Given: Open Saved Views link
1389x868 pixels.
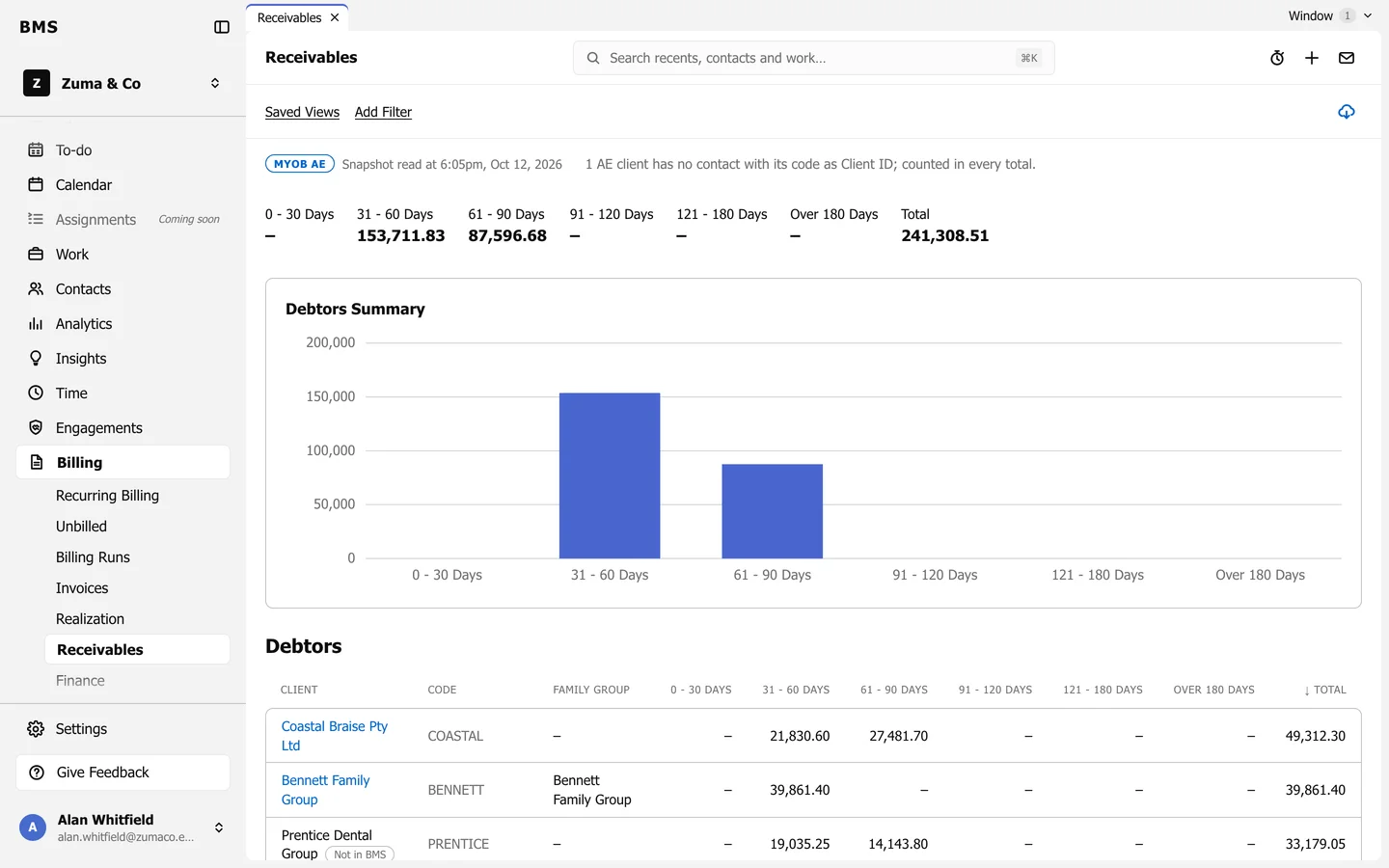Looking at the screenshot, I should 302,112.
